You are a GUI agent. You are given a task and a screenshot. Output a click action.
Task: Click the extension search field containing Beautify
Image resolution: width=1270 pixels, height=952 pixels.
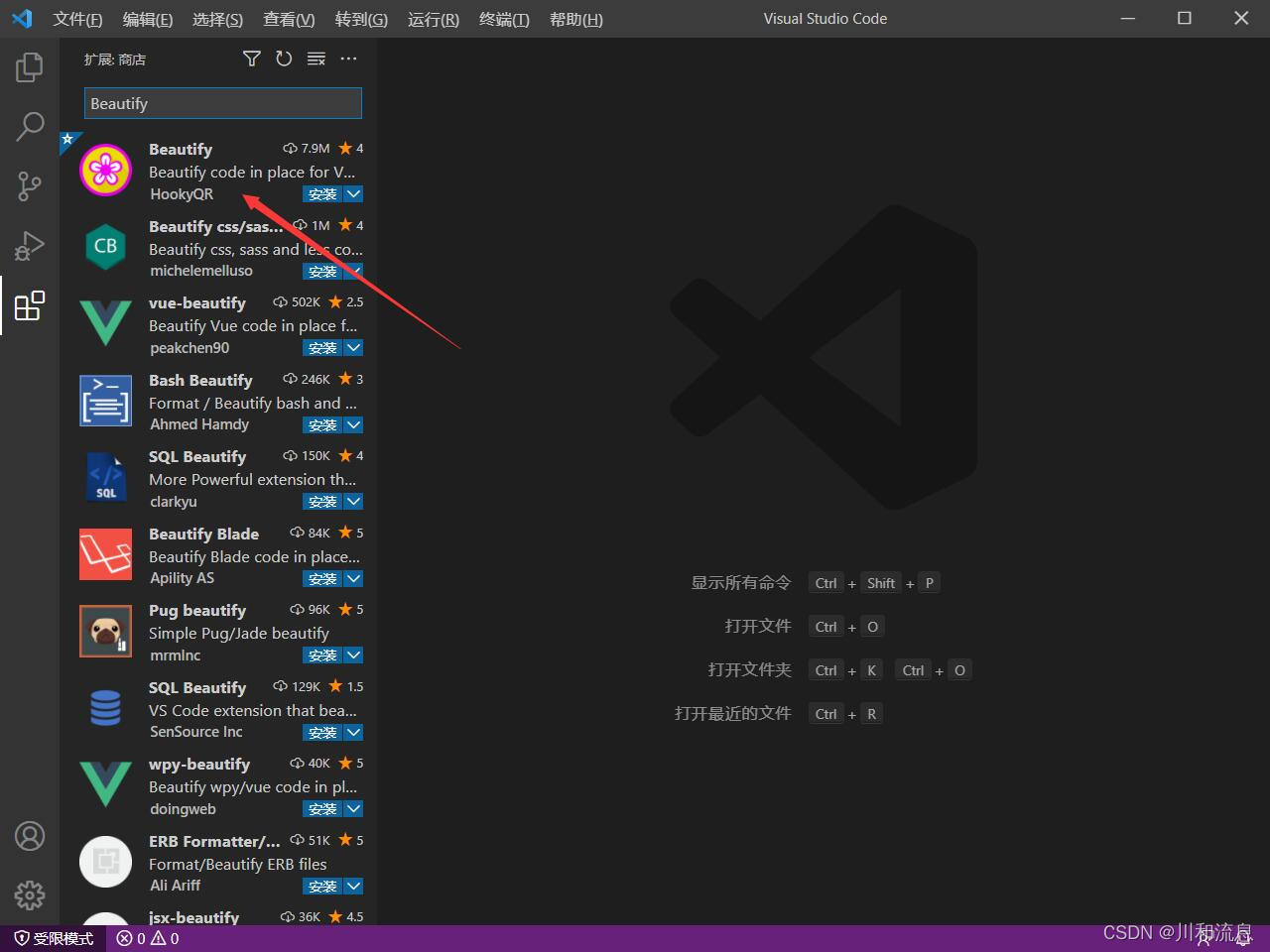[223, 103]
